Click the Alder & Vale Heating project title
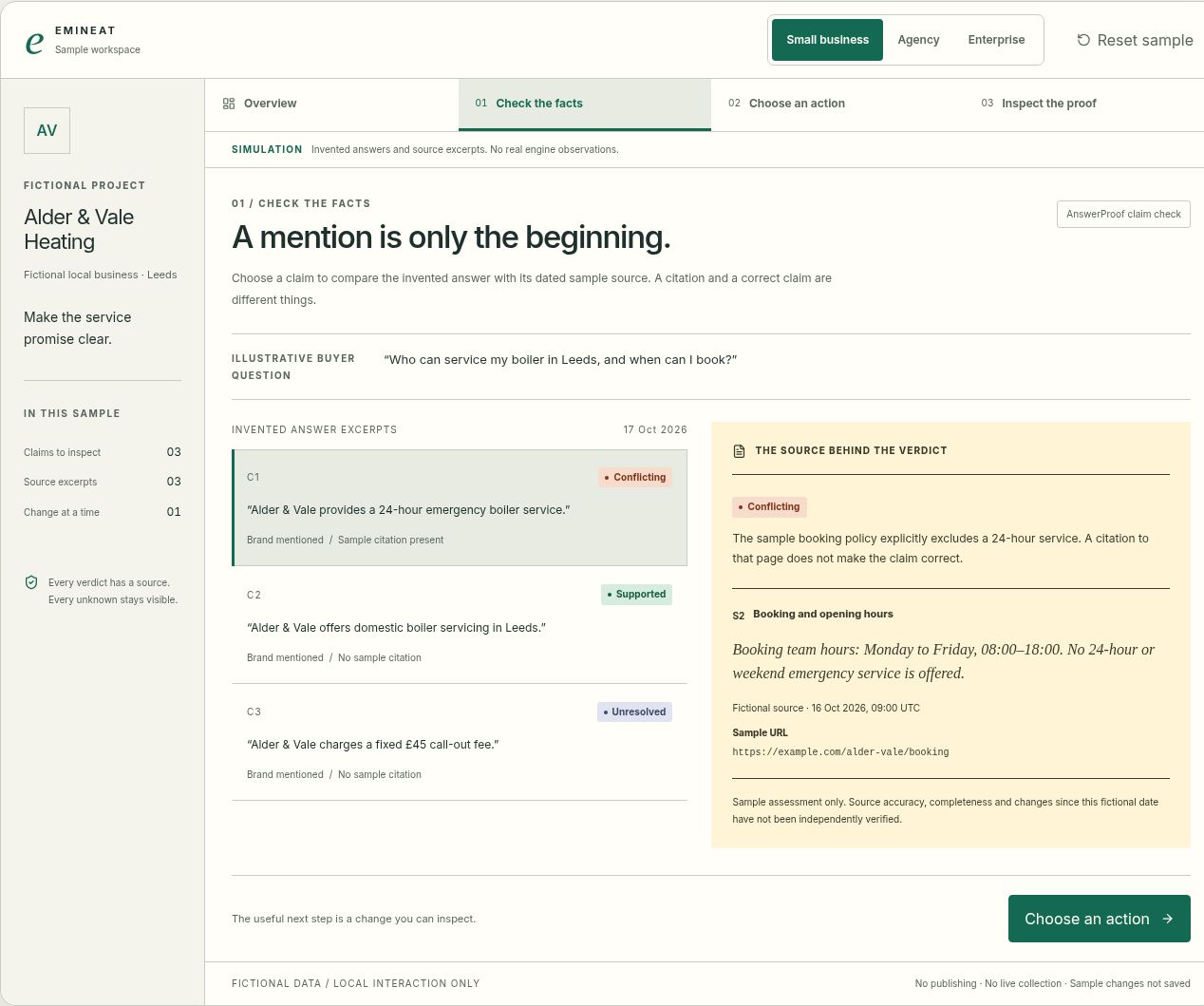Viewport: 1204px width, 1006px height. tap(79, 229)
